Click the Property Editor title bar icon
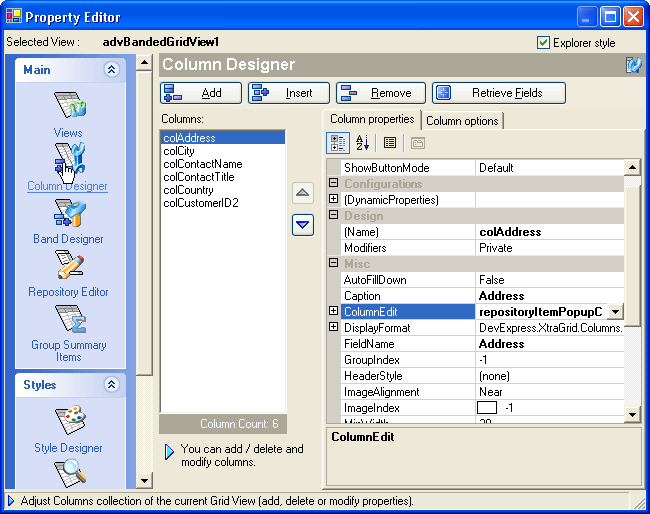650x514 pixels. click(x=14, y=16)
